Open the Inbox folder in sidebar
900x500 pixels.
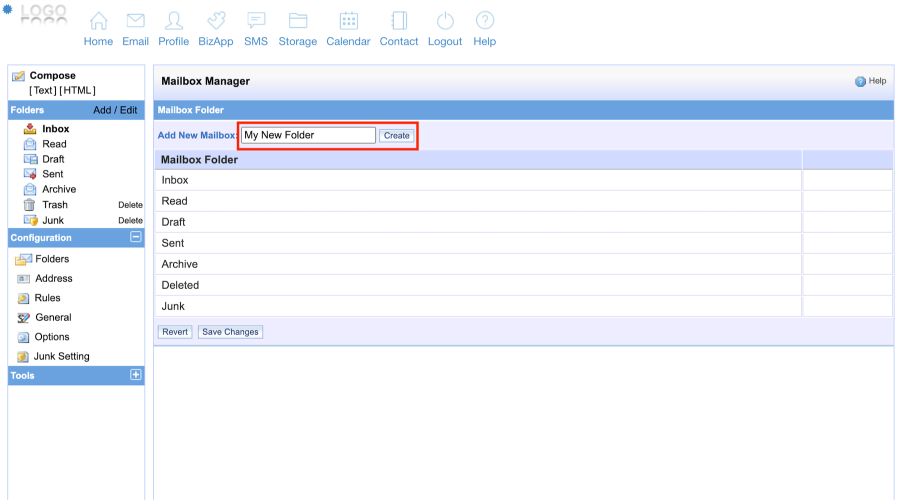click(x=55, y=129)
